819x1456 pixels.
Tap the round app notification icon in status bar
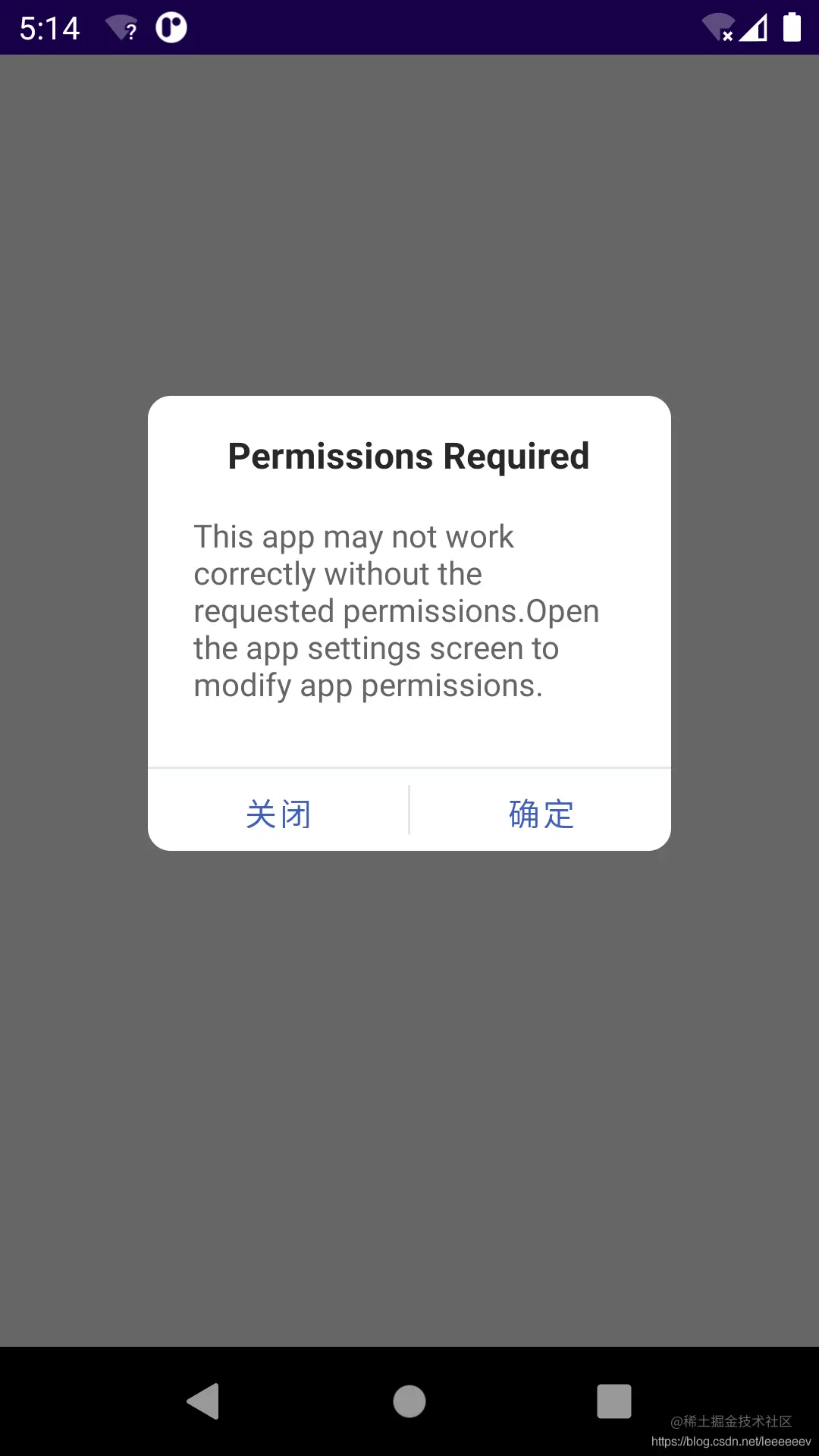tap(171, 28)
